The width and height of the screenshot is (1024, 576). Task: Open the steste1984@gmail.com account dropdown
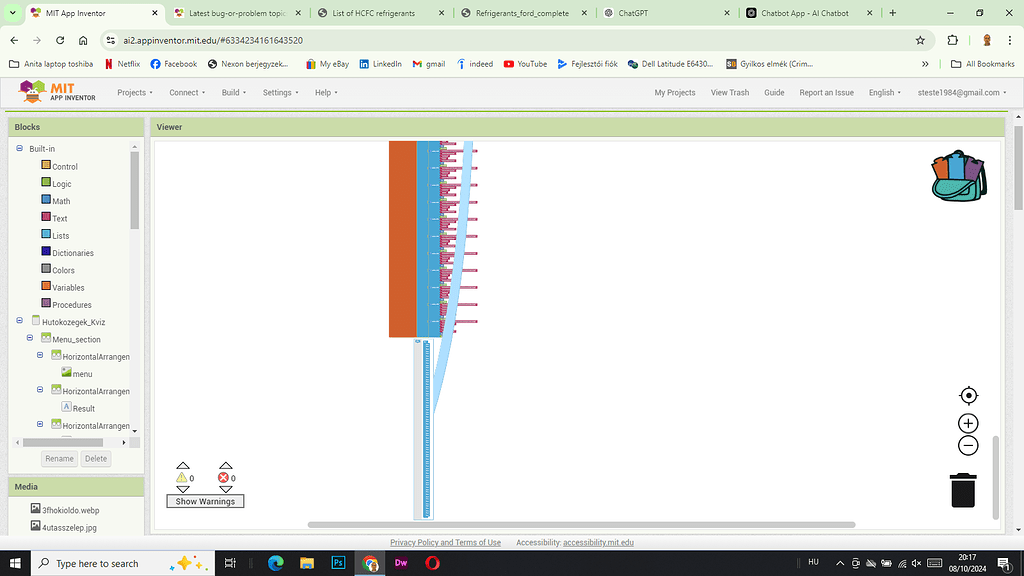point(962,93)
